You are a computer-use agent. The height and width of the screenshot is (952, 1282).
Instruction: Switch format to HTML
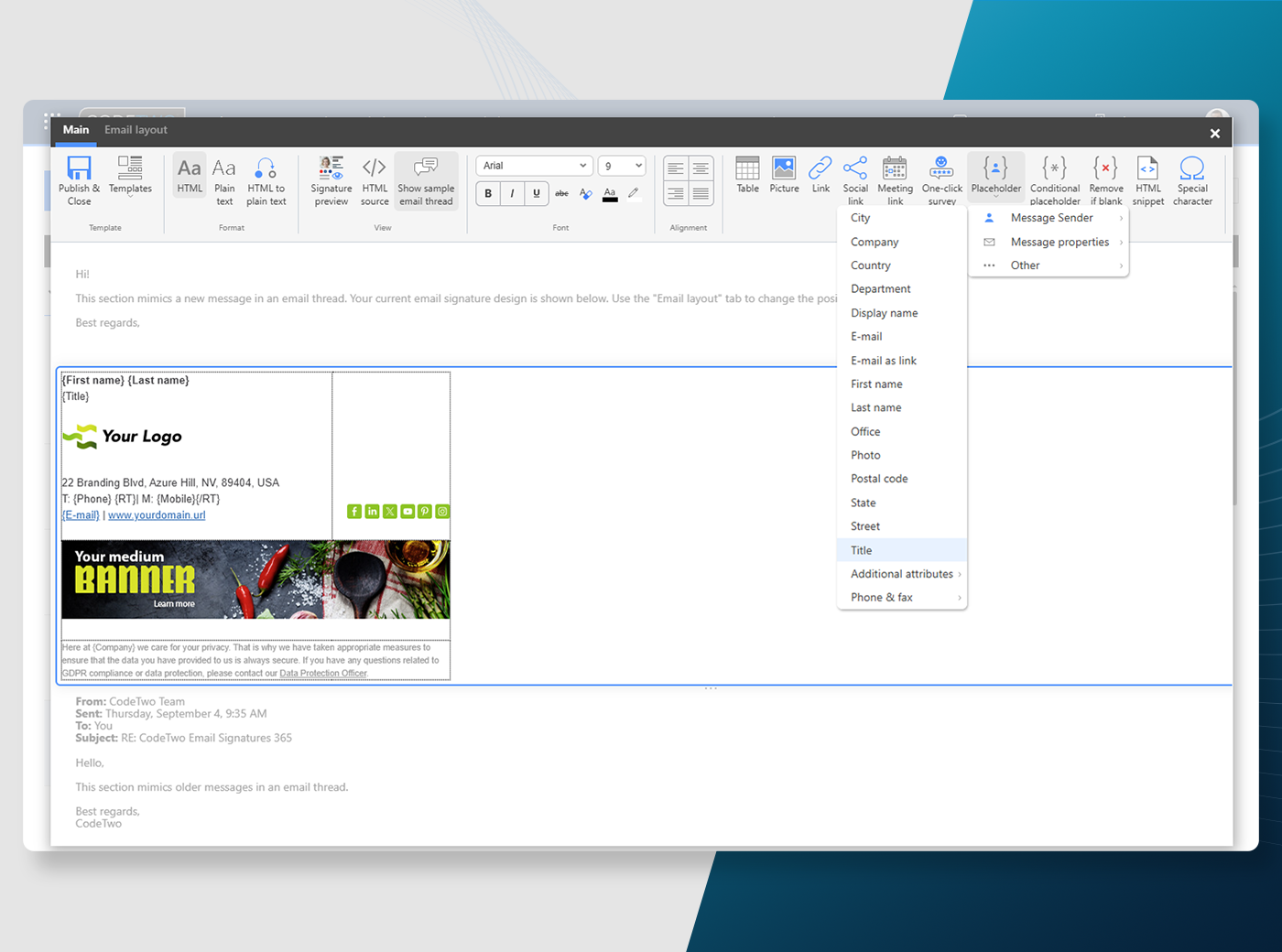pos(190,176)
